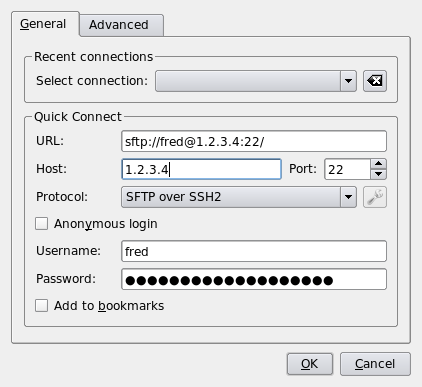Click the Anonymous login label text
This screenshot has width=422, height=387.
point(106,224)
